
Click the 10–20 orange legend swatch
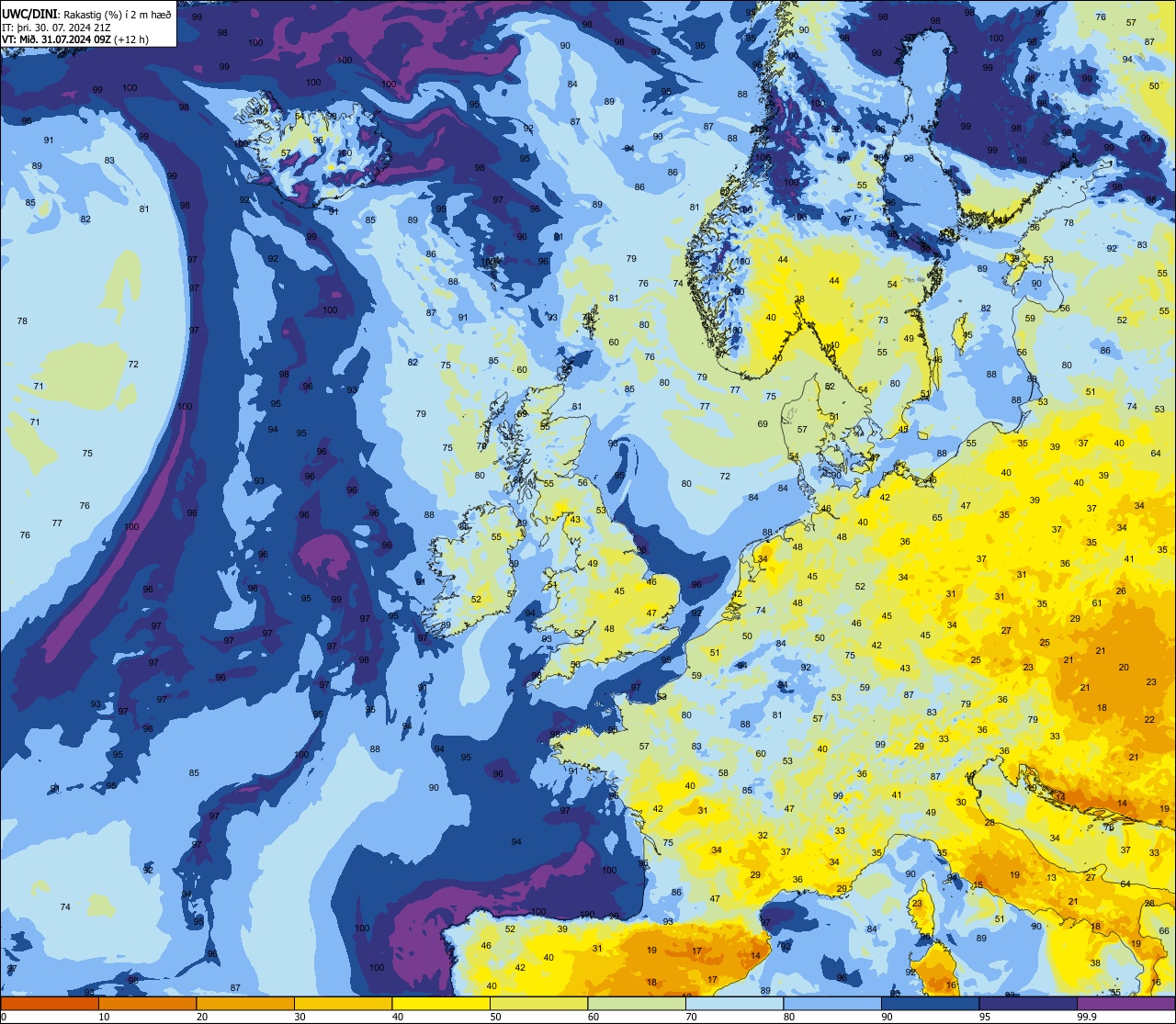[147, 1003]
